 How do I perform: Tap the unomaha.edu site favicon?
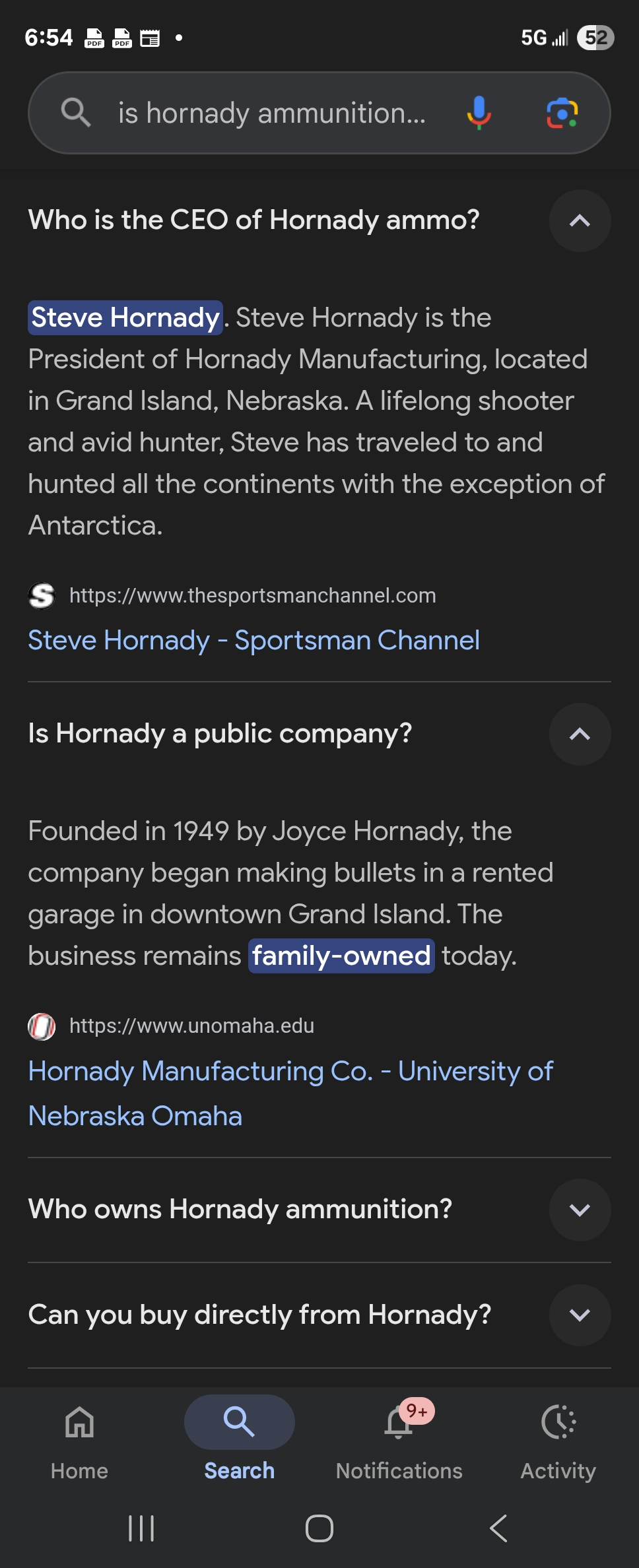[x=42, y=1026]
